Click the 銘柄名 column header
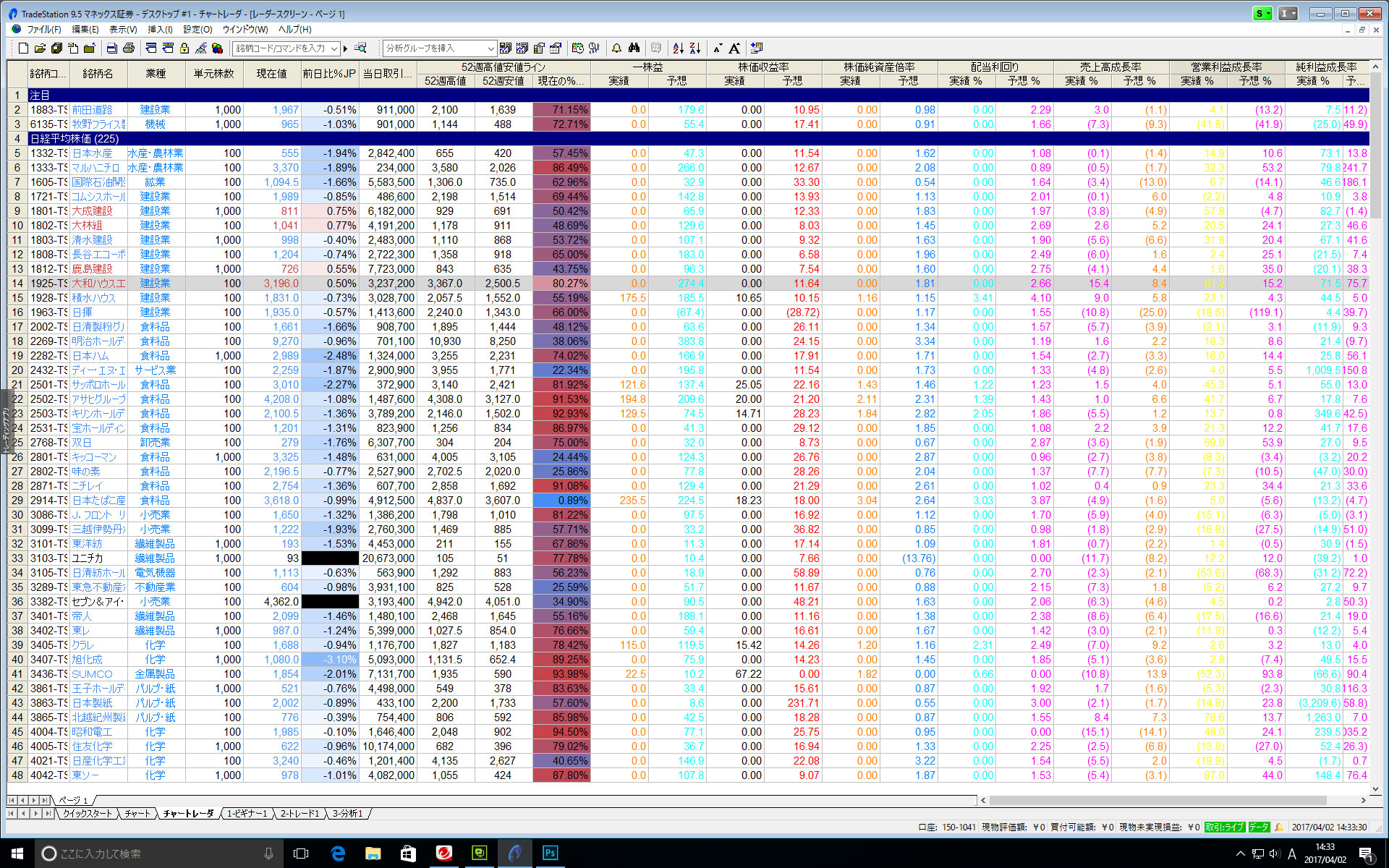Screen dimensions: 1389x868 tap(98, 74)
